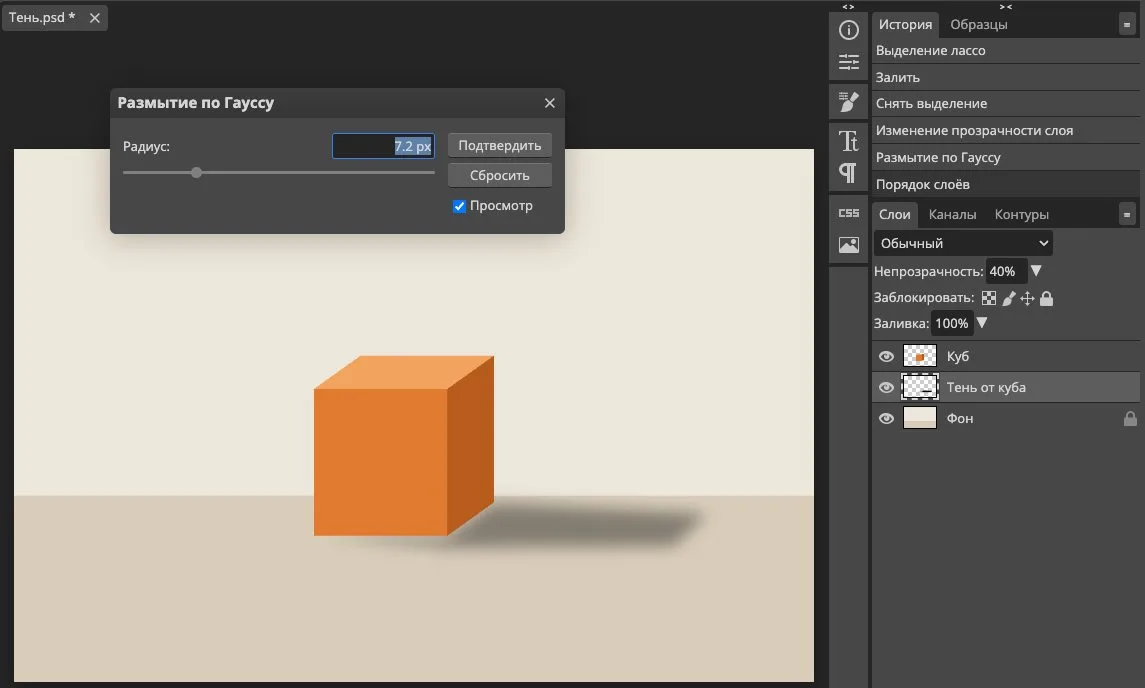Open the CSS panel icon
Viewport: 1145px width, 688px height.
849,213
